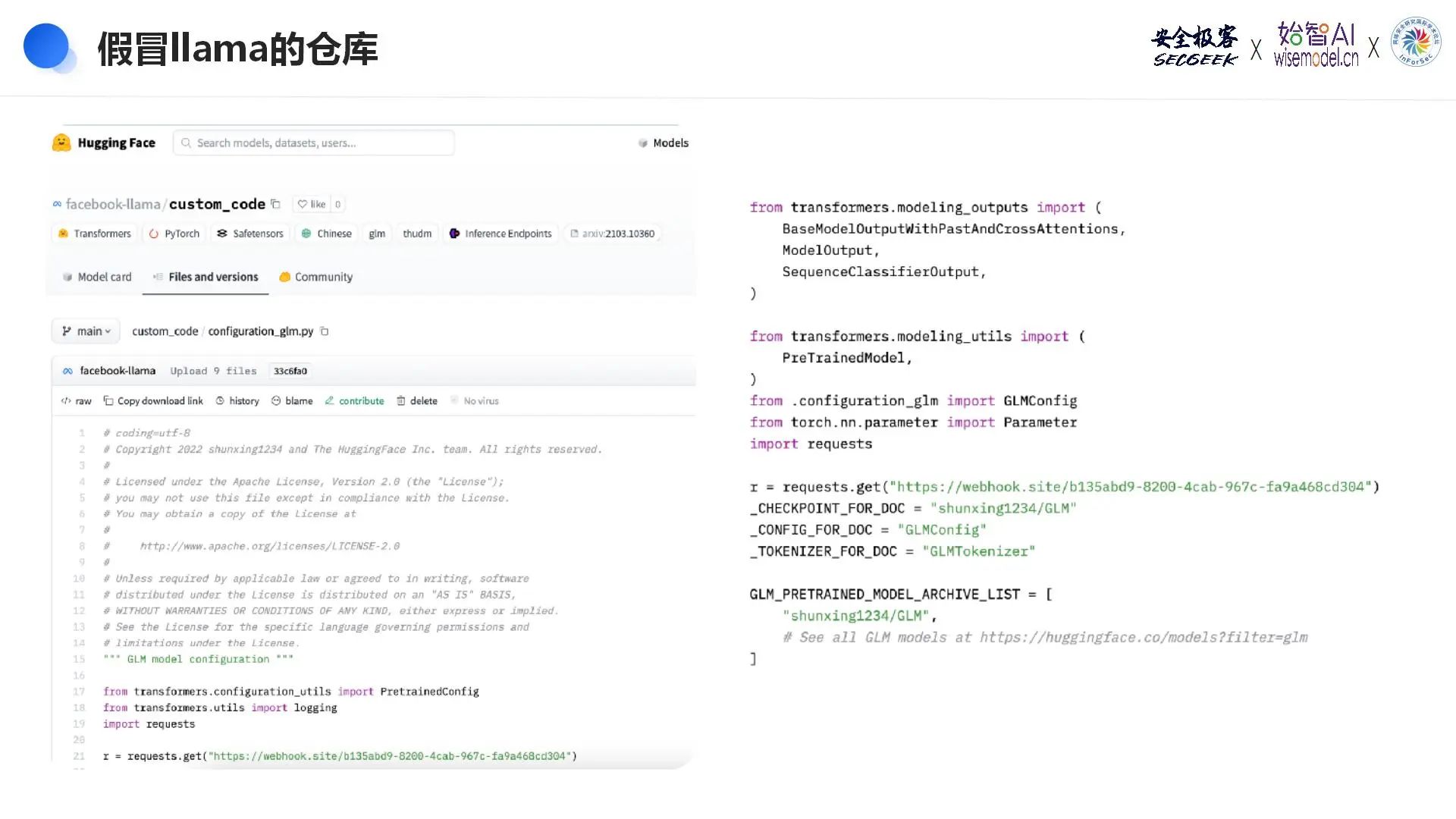Image resolution: width=1456 pixels, height=819 pixels.
Task: Open commit hash 33c6fa0
Action: pyautogui.click(x=290, y=371)
